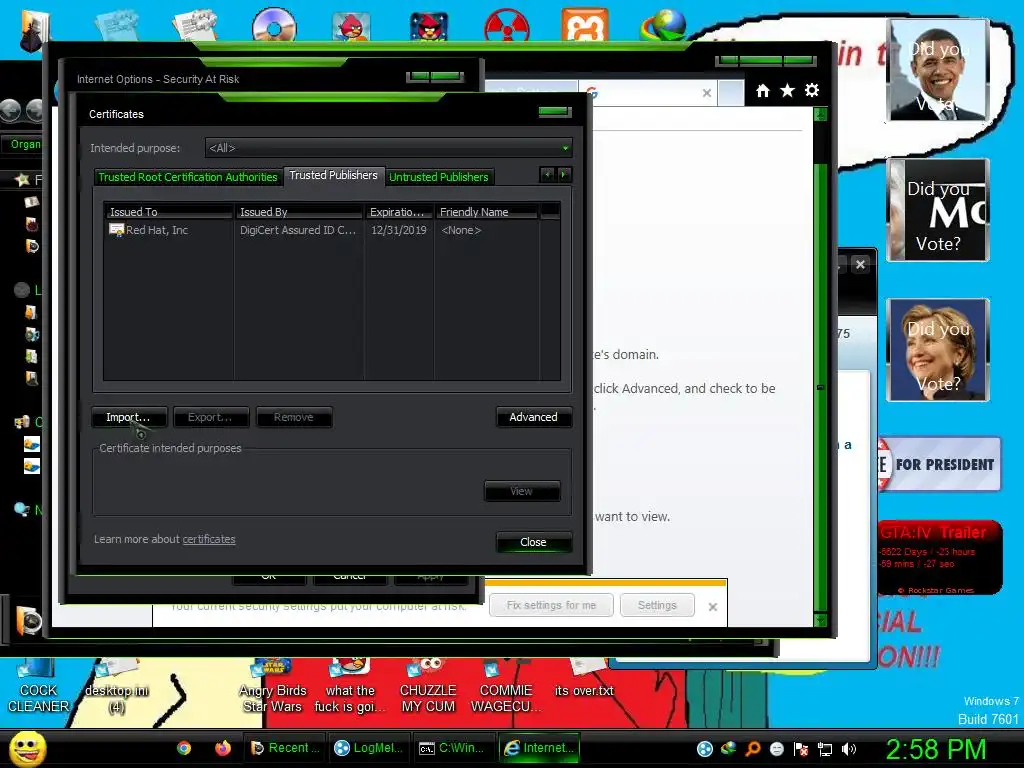Click the Settings button in notification bar
This screenshot has height=768, width=1024.
[x=657, y=605]
